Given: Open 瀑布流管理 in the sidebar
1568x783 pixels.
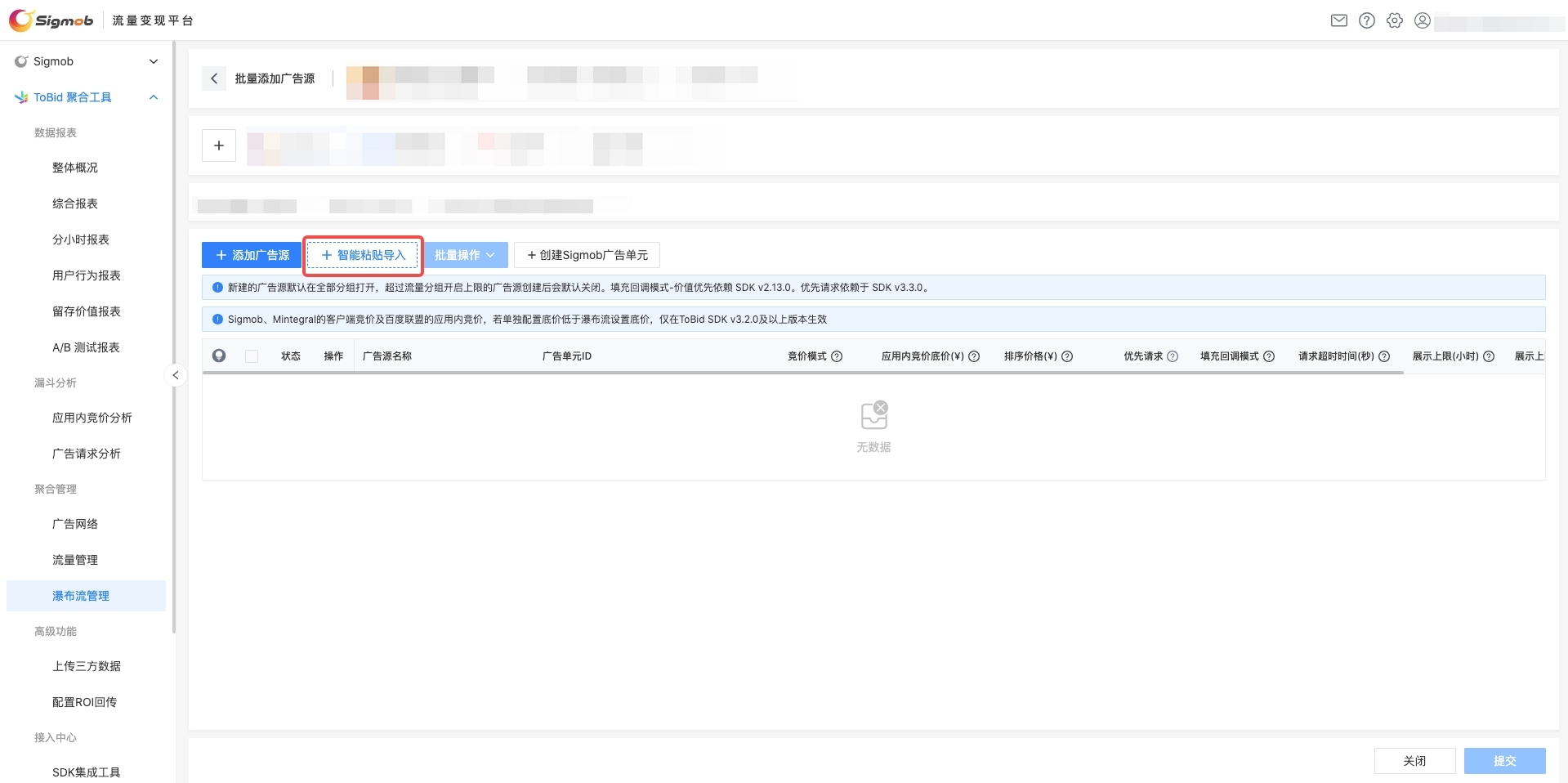Looking at the screenshot, I should pyautogui.click(x=81, y=596).
